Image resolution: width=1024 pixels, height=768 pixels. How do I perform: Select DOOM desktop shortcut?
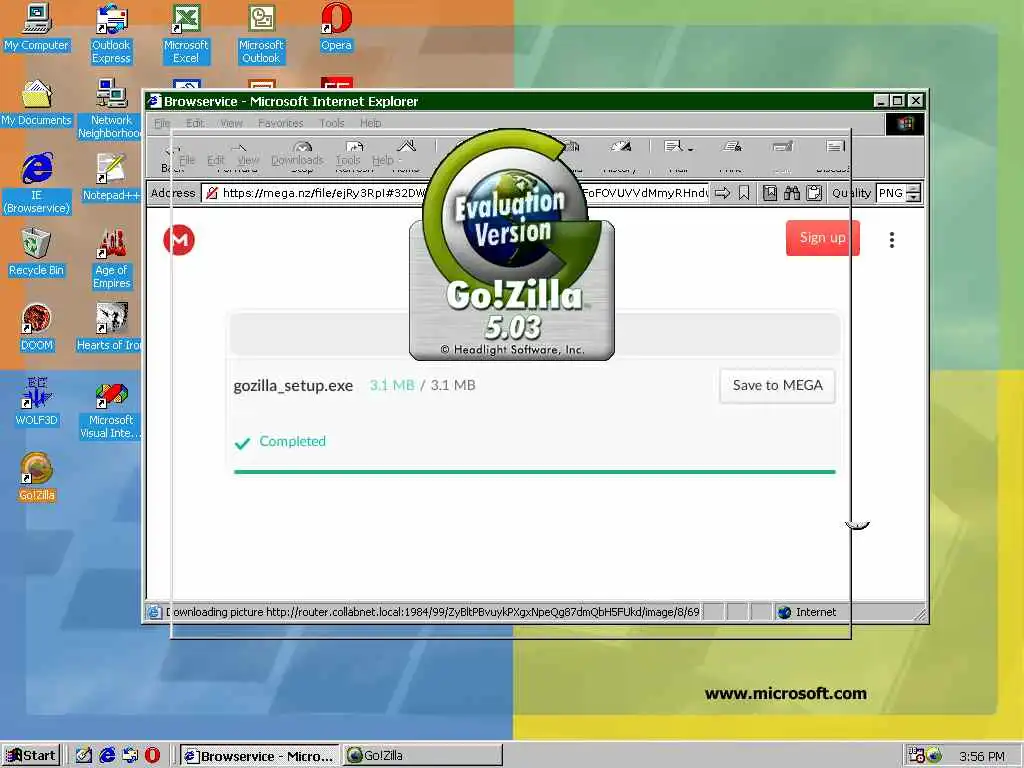[x=37, y=328]
